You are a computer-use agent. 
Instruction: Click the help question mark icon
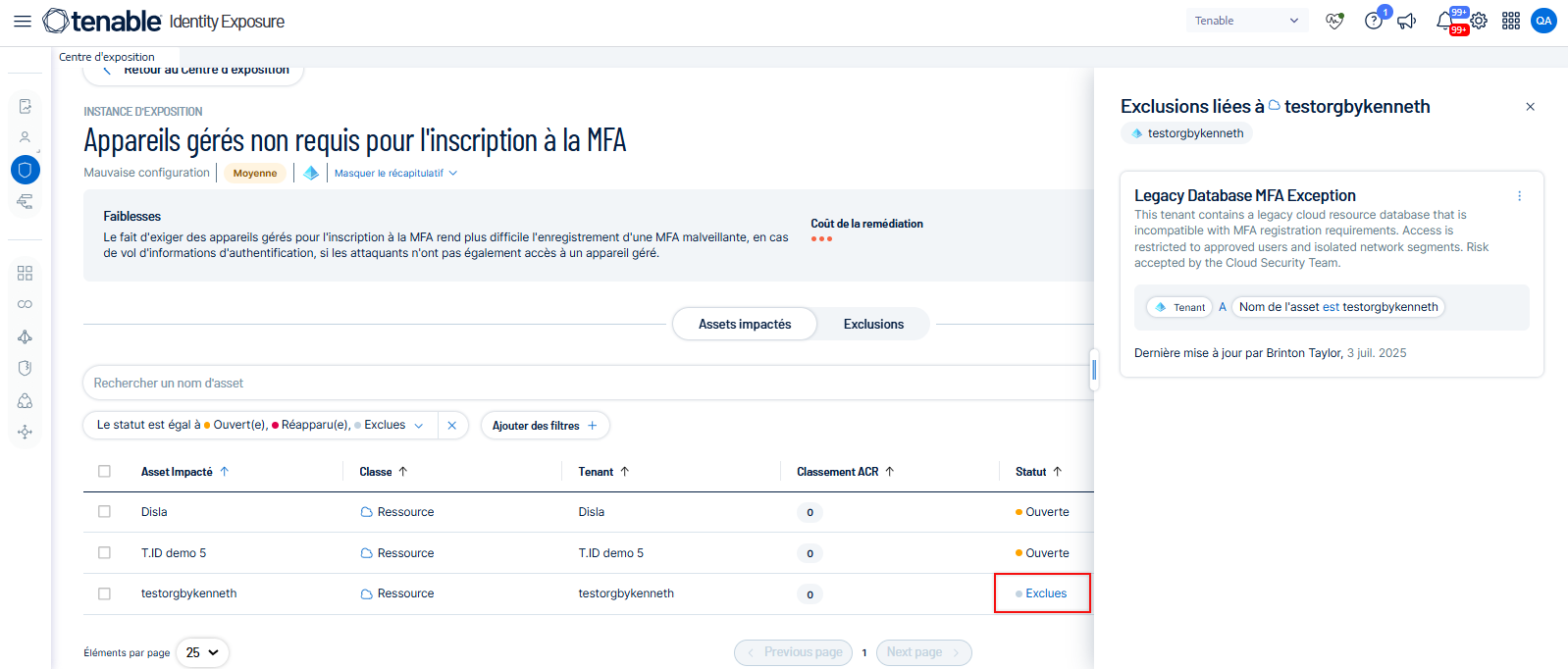pos(1374,21)
